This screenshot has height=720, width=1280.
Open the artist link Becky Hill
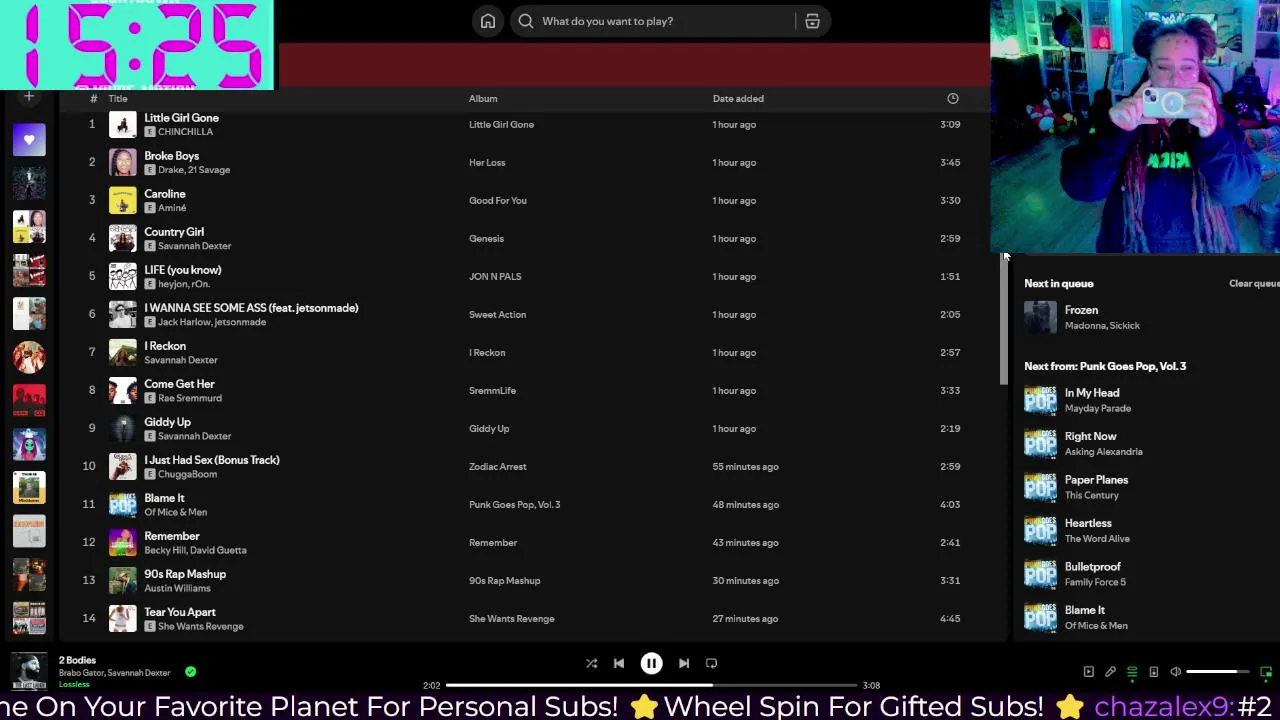(165, 550)
